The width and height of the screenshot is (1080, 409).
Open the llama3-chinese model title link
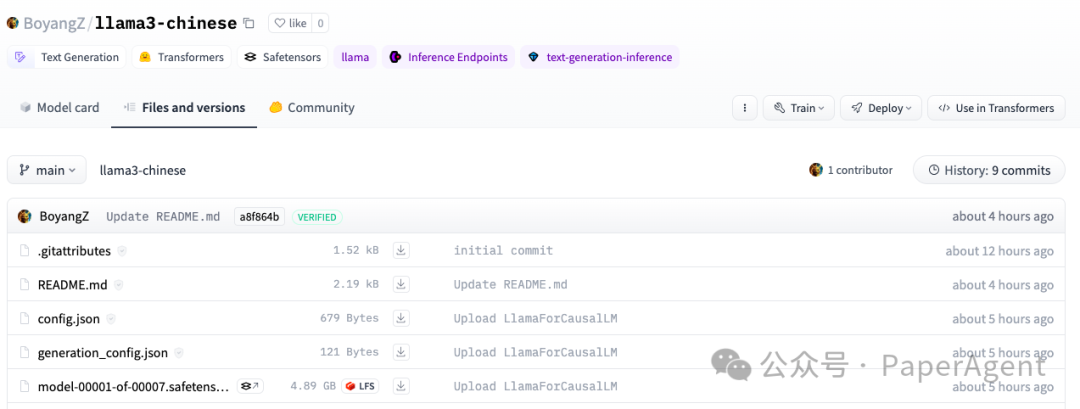click(x=166, y=23)
